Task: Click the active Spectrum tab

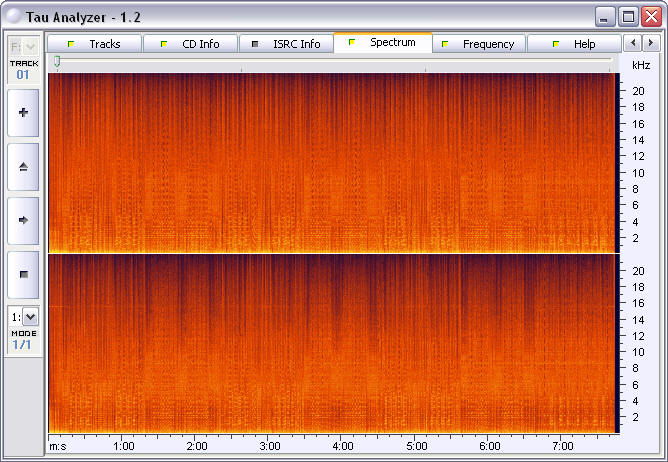Action: 382,43
